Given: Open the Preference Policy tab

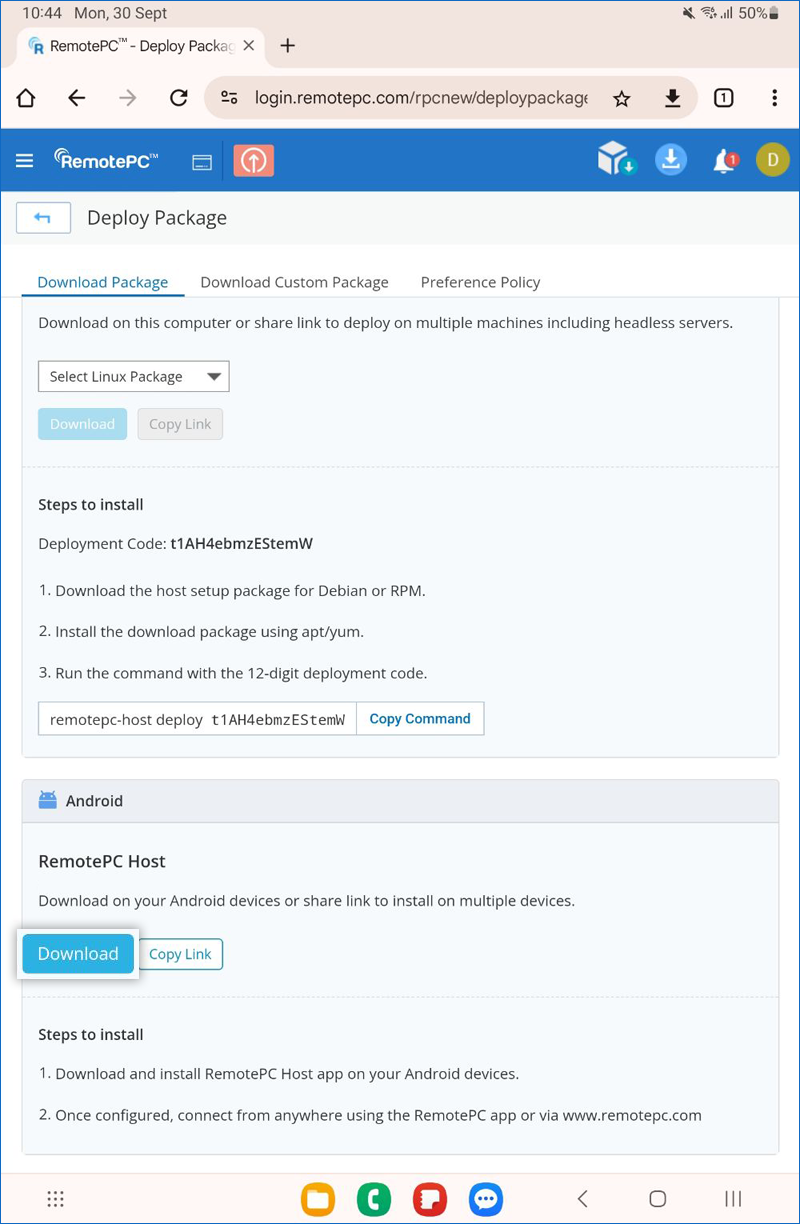Looking at the screenshot, I should [480, 282].
